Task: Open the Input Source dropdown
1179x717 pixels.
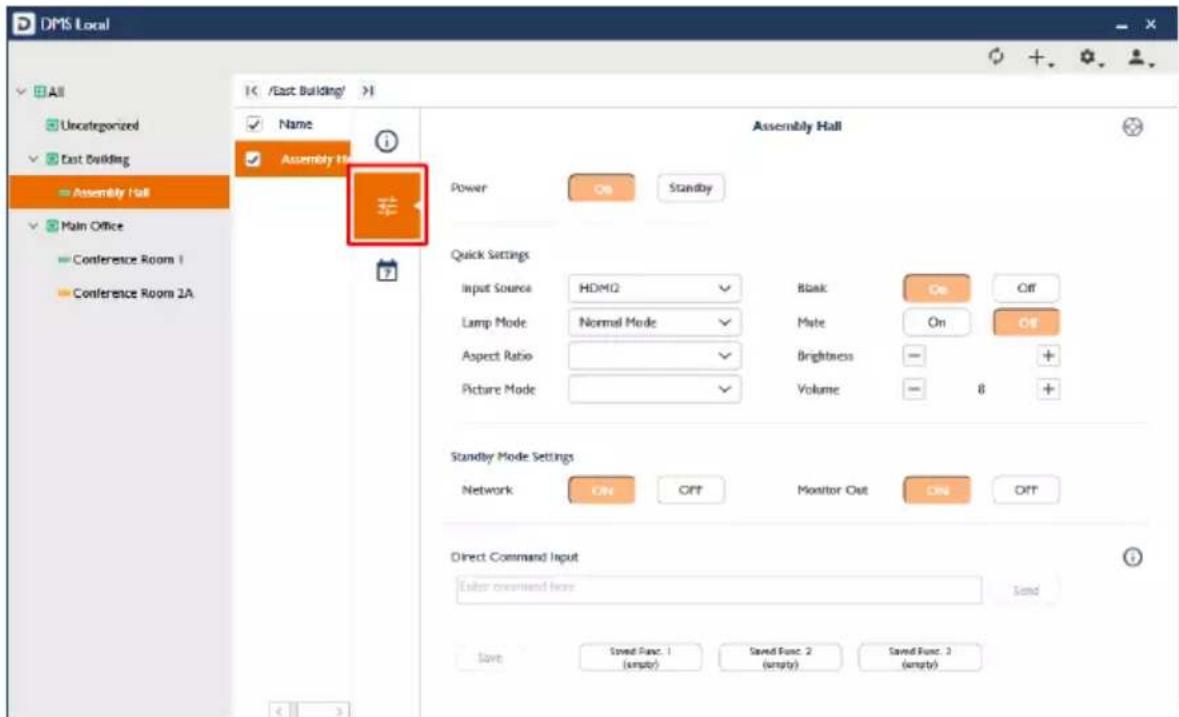Action: click(654, 289)
